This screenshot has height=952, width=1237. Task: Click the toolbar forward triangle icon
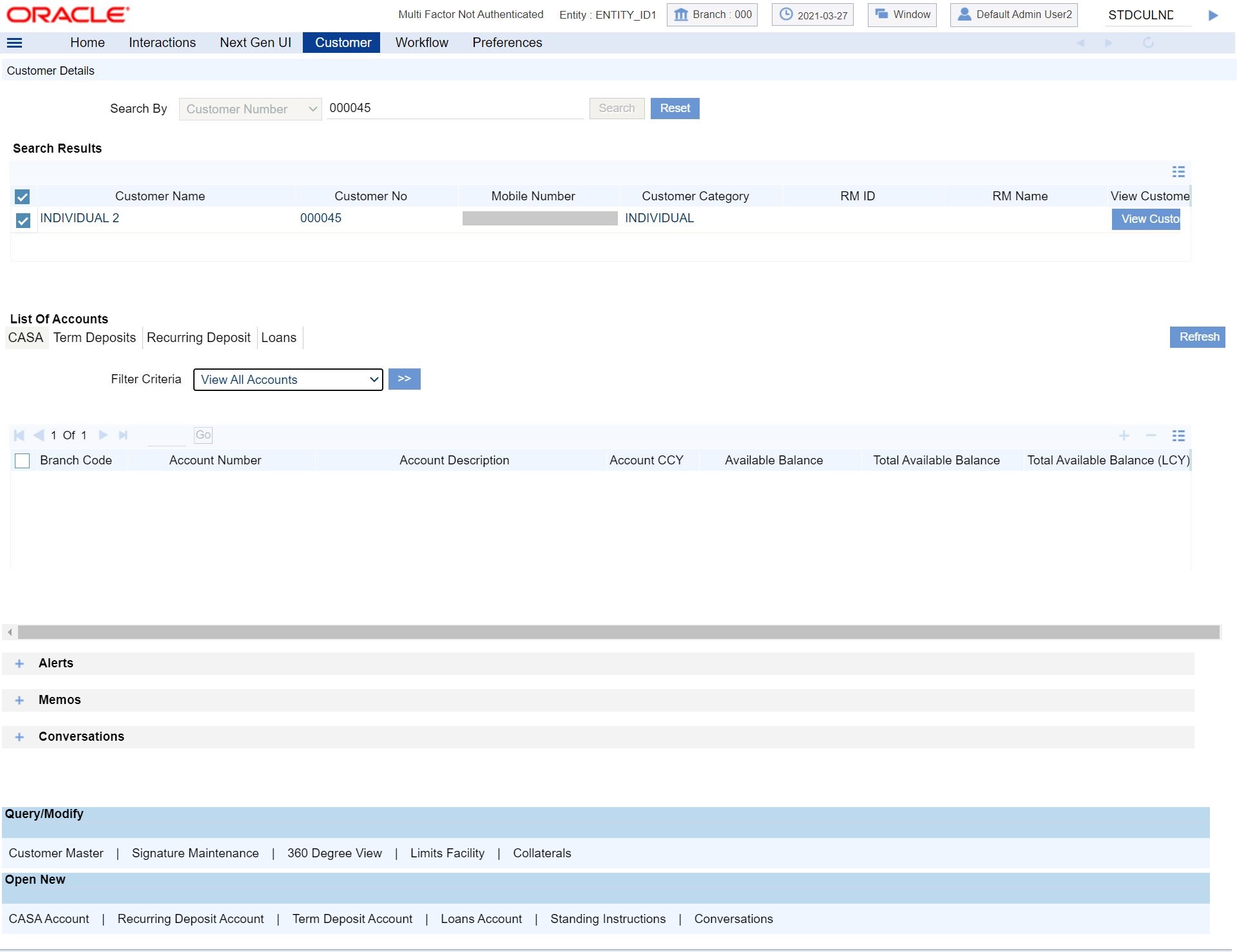(x=1109, y=43)
